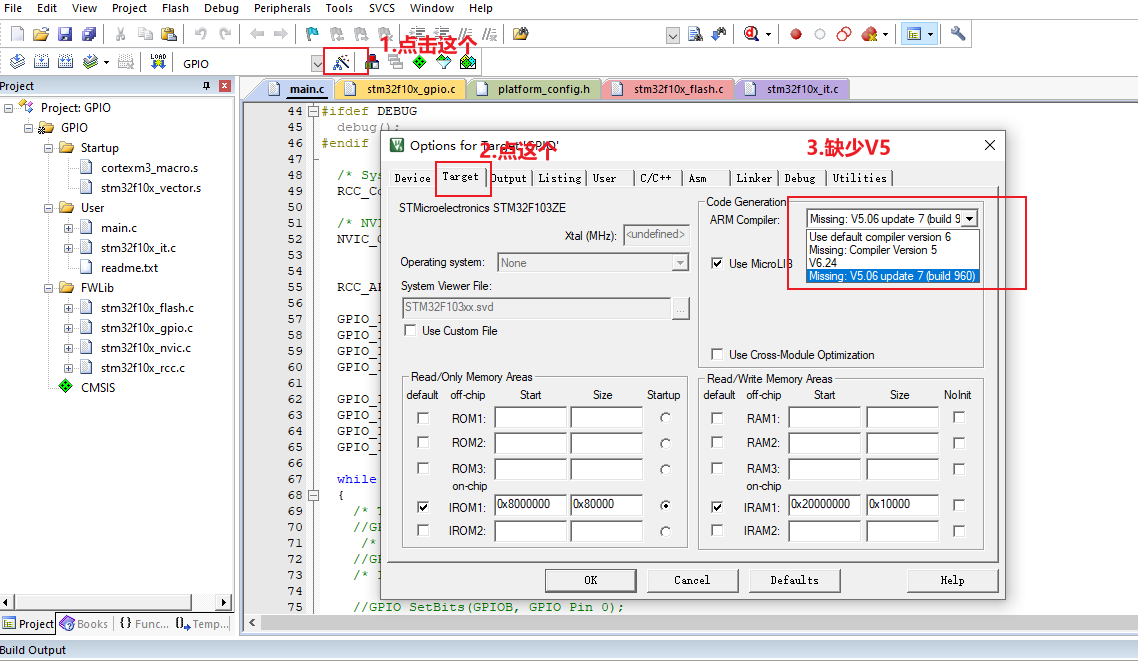Screen dimensions: 1138x661
Task: Select readme.txt in project tree
Action: (129, 268)
